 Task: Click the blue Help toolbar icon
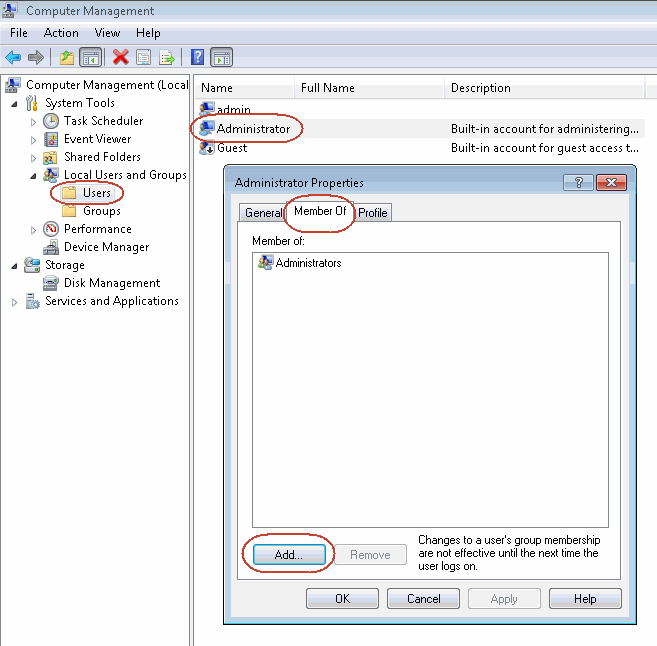(x=198, y=58)
